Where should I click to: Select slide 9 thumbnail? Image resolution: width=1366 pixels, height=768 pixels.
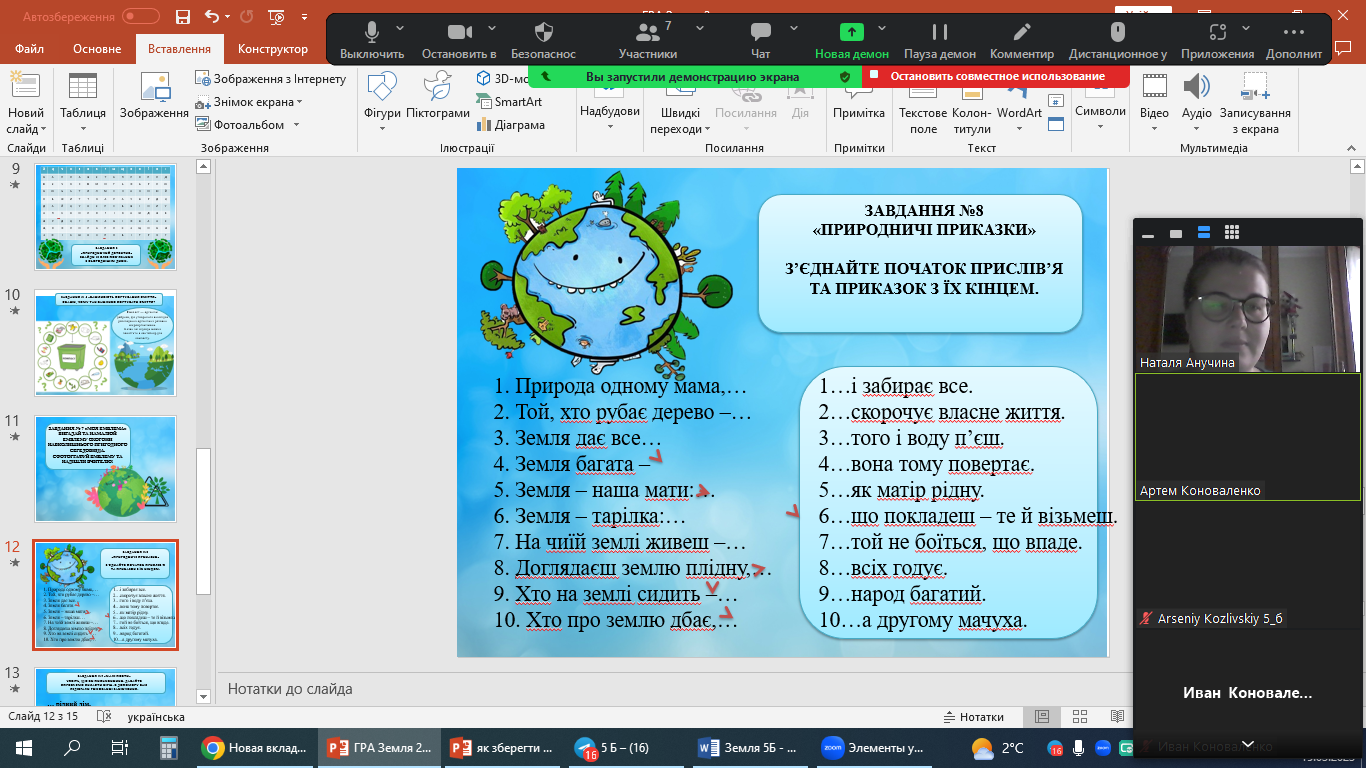pos(105,217)
